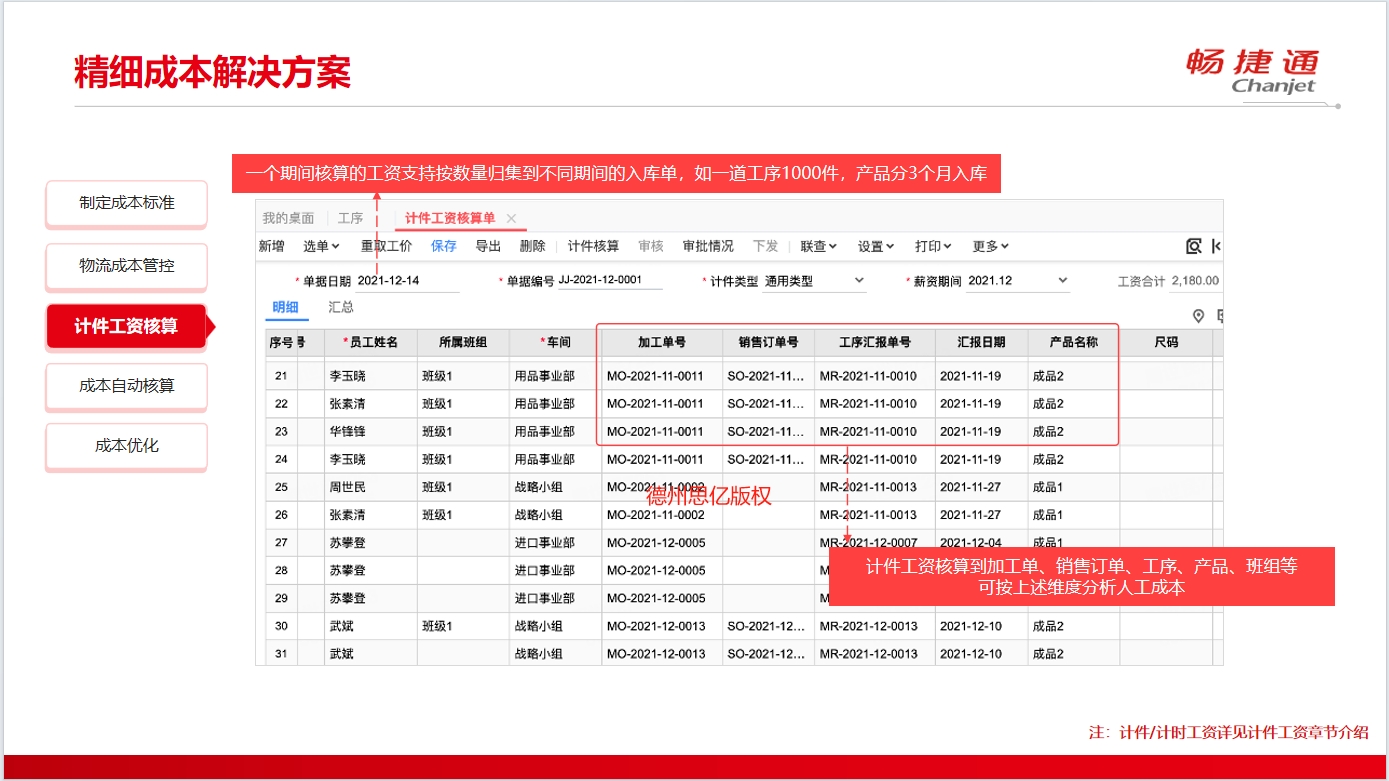
Task: Open the 薪资期间 dropdown
Action: pyautogui.click(x=1018, y=281)
